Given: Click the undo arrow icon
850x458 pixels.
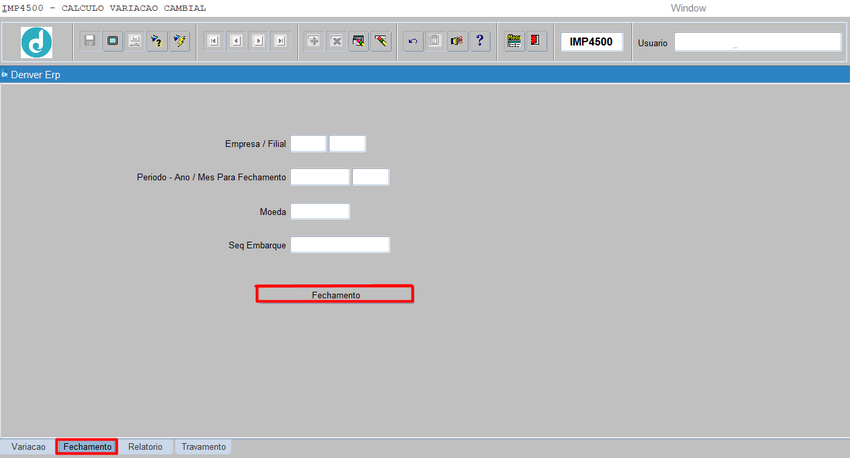Looking at the screenshot, I should coord(412,41).
